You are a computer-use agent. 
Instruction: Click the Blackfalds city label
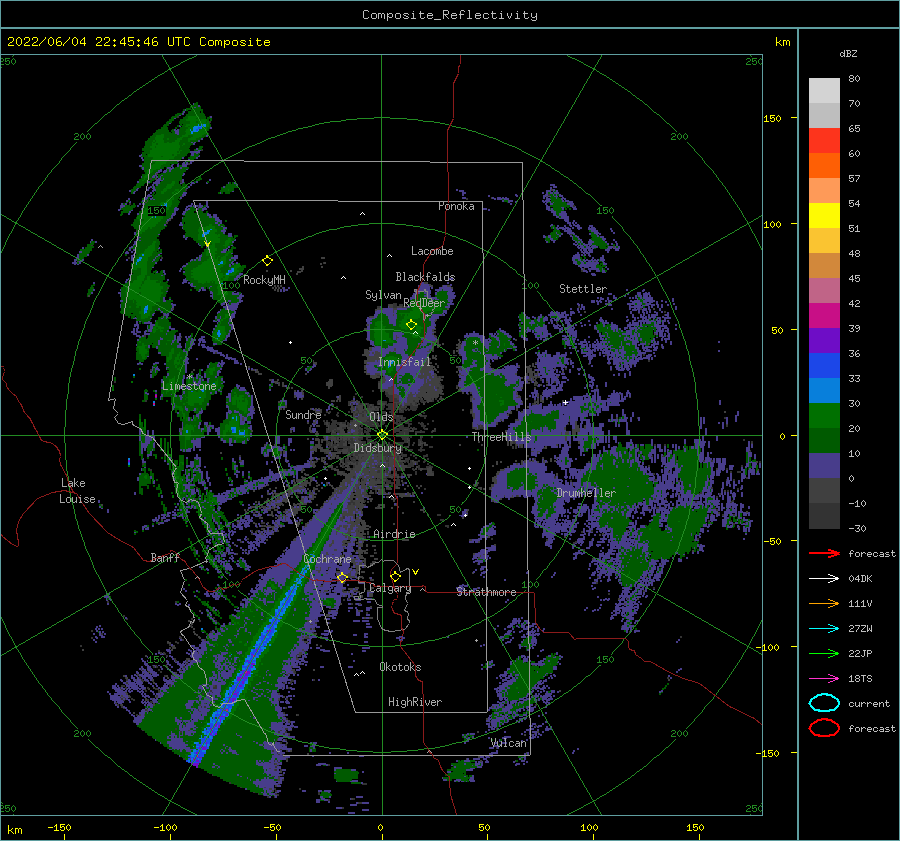pos(425,277)
